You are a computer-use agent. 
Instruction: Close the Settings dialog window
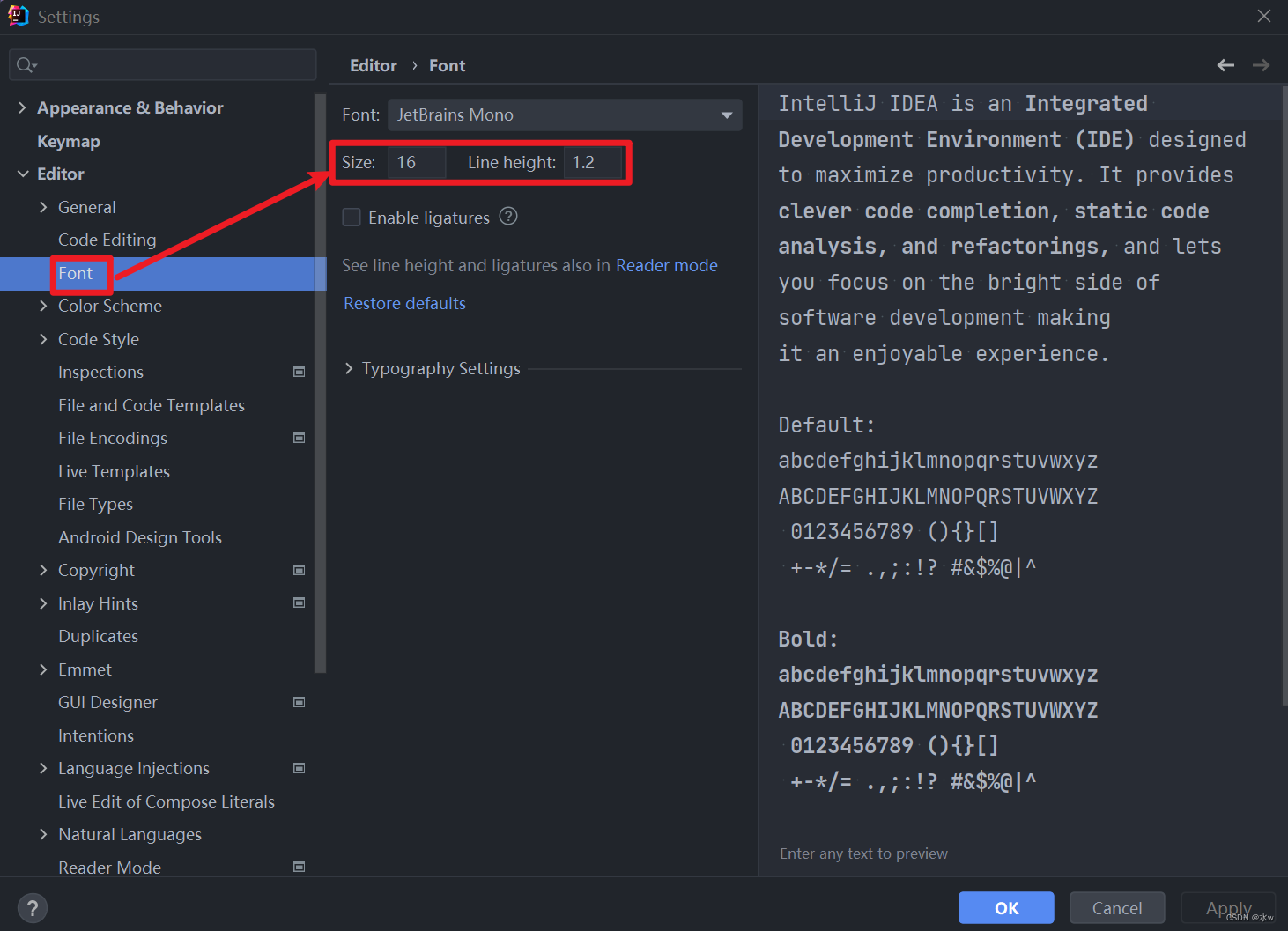(x=1264, y=16)
